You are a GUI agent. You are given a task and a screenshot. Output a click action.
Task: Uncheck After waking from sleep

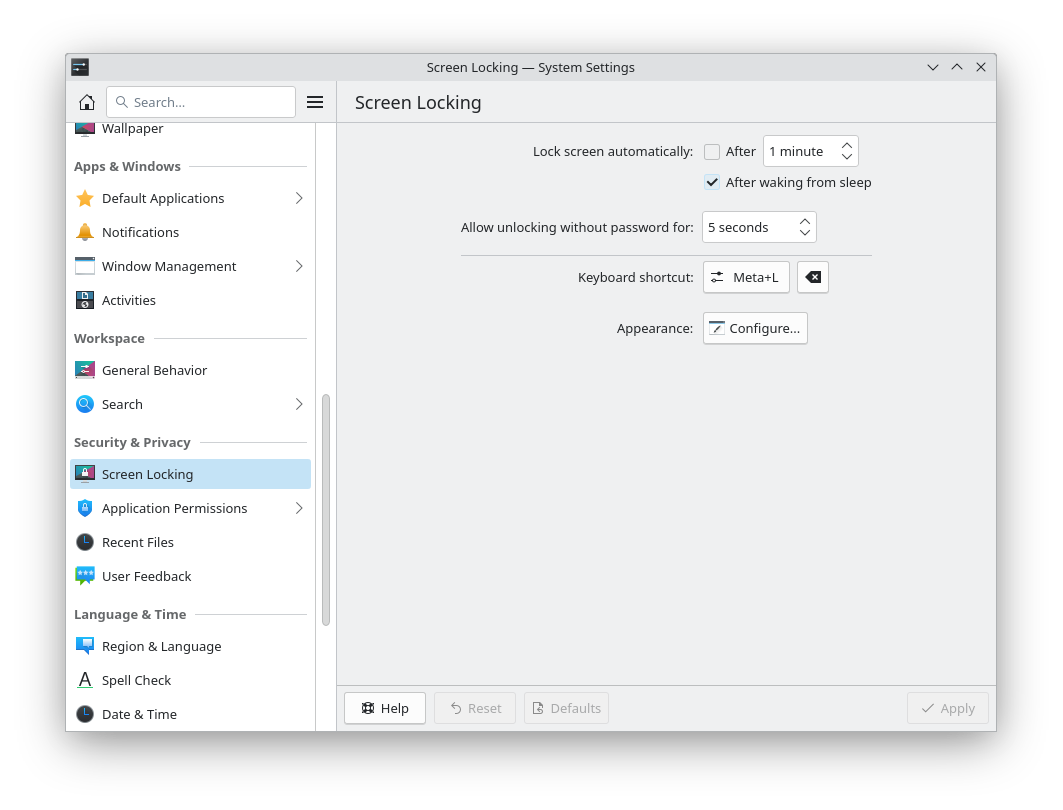712,182
